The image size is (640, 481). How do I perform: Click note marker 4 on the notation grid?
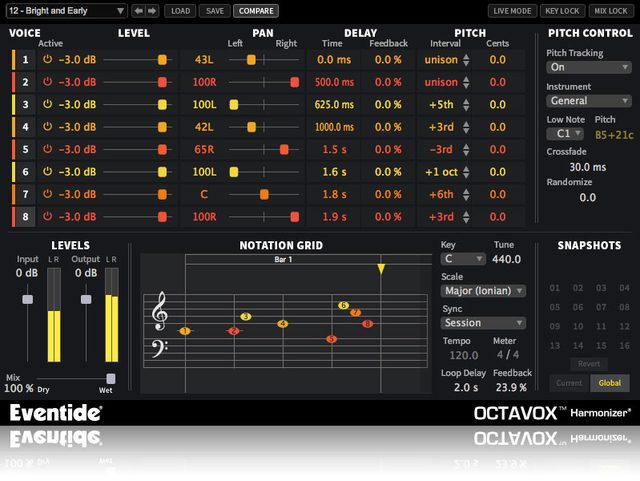(x=282, y=324)
